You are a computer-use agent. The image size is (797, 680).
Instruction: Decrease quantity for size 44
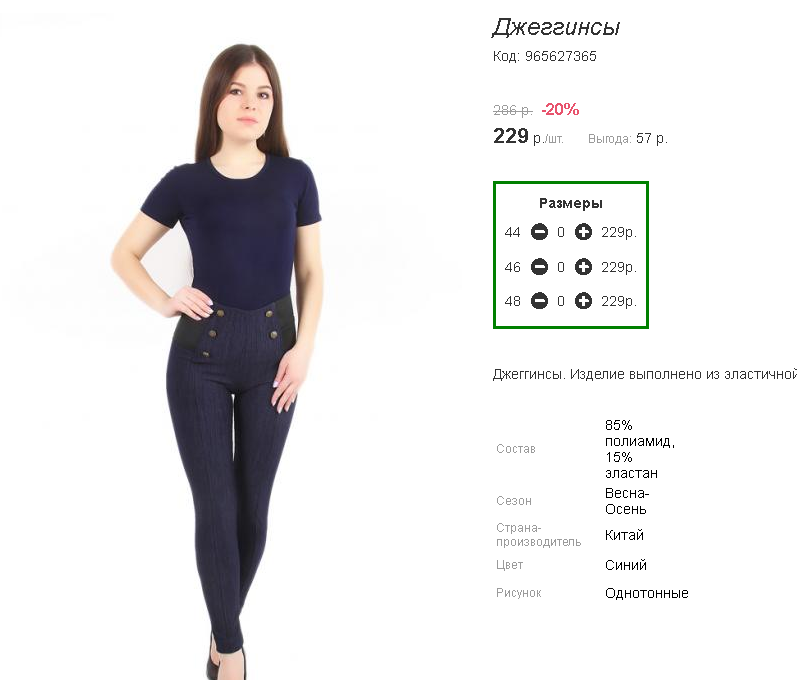tap(539, 232)
